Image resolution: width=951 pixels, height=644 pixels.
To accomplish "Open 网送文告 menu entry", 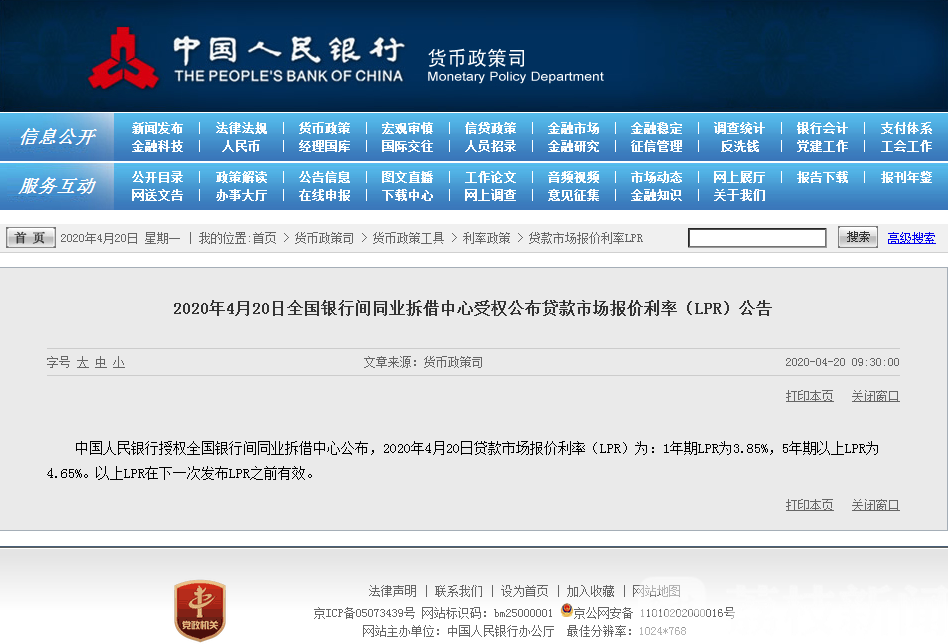I will coord(157,196).
